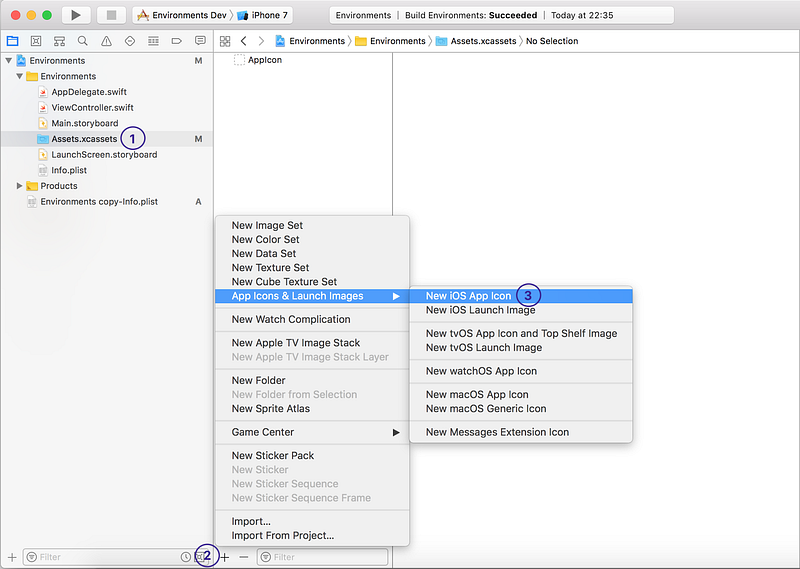This screenshot has width=800, height=569.
Task: Choose Import... menu item
Action: pos(312,522)
